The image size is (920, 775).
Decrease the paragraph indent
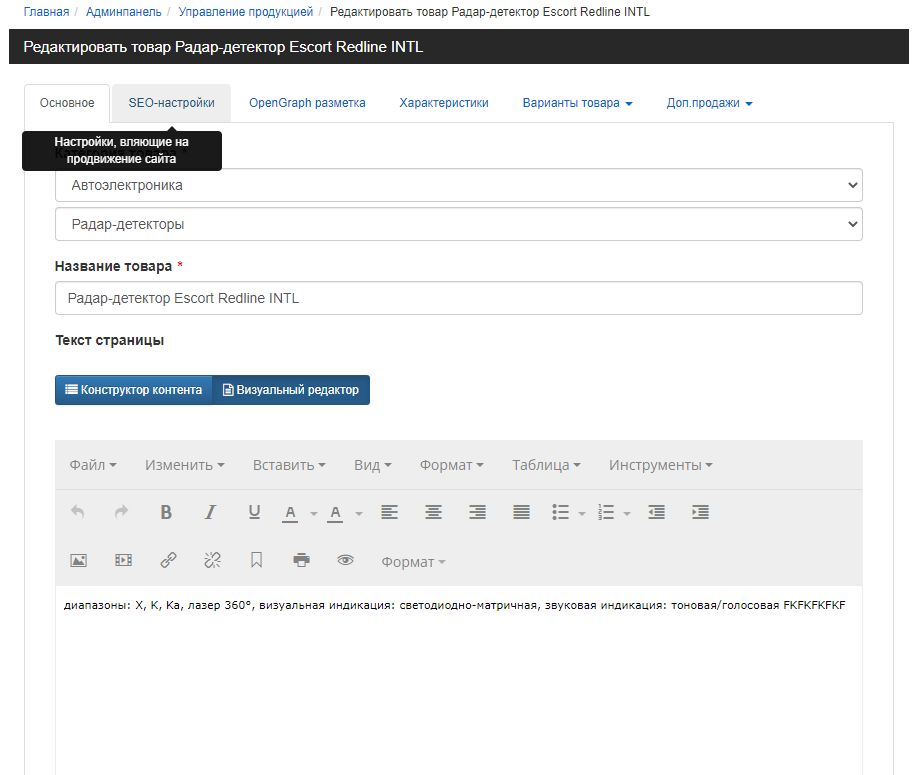(657, 512)
